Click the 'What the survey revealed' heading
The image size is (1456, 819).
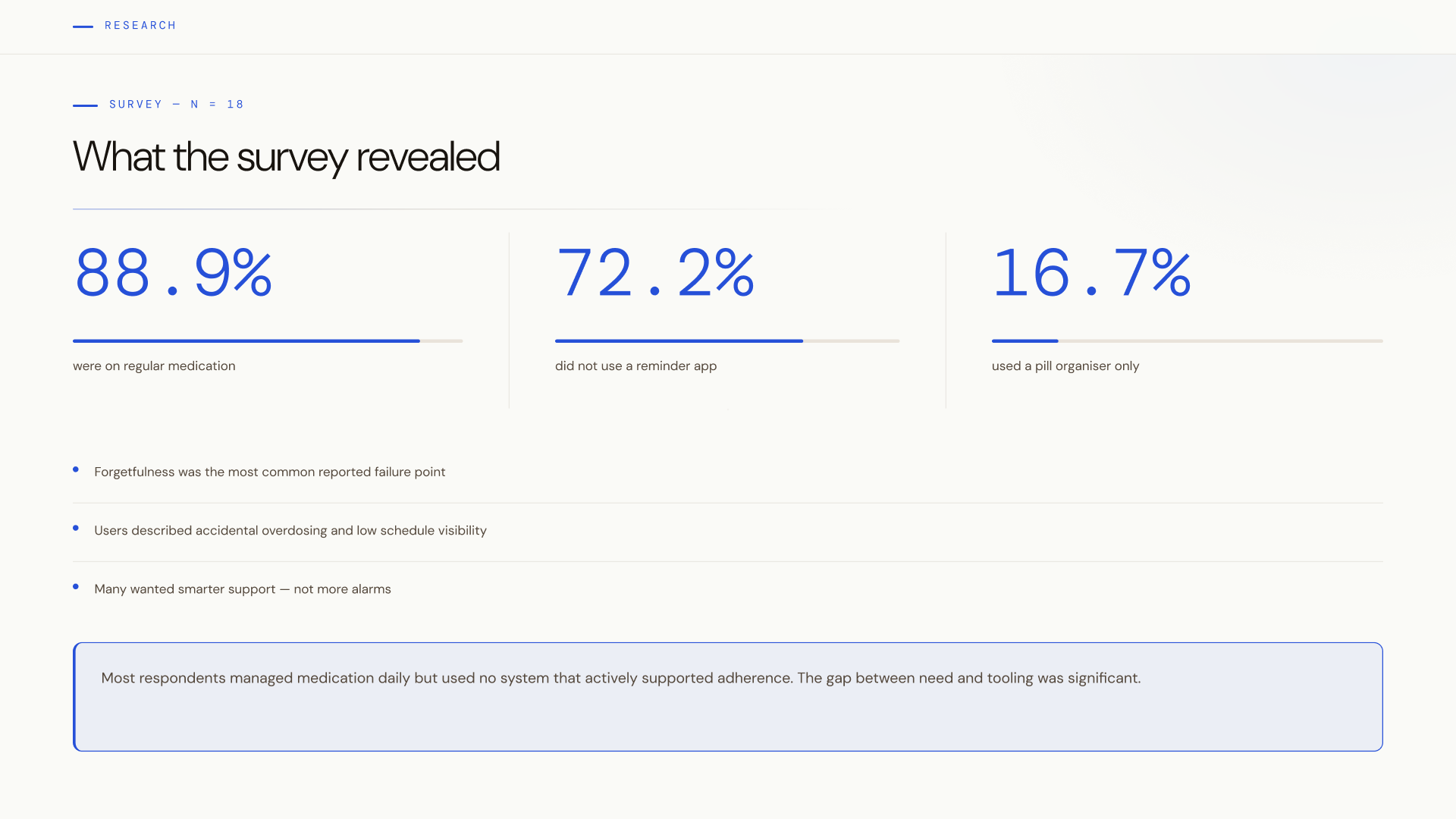coord(286,157)
